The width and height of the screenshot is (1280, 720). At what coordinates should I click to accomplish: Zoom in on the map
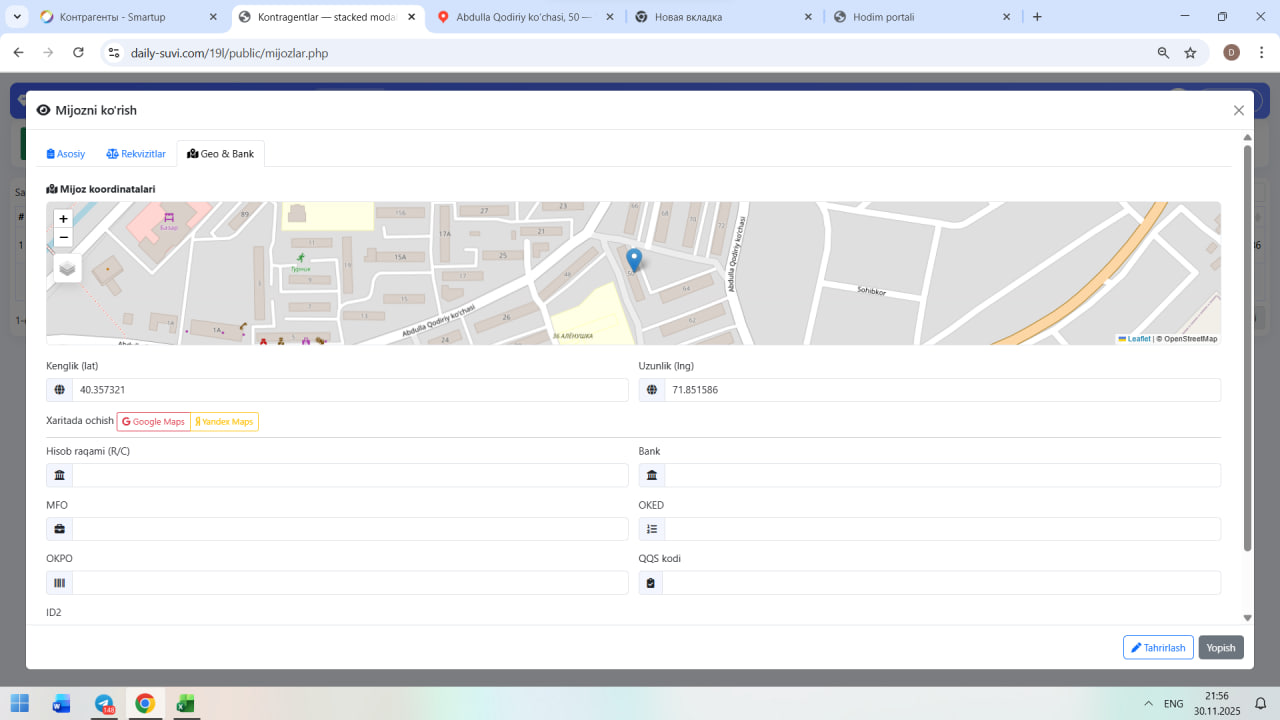(x=63, y=219)
